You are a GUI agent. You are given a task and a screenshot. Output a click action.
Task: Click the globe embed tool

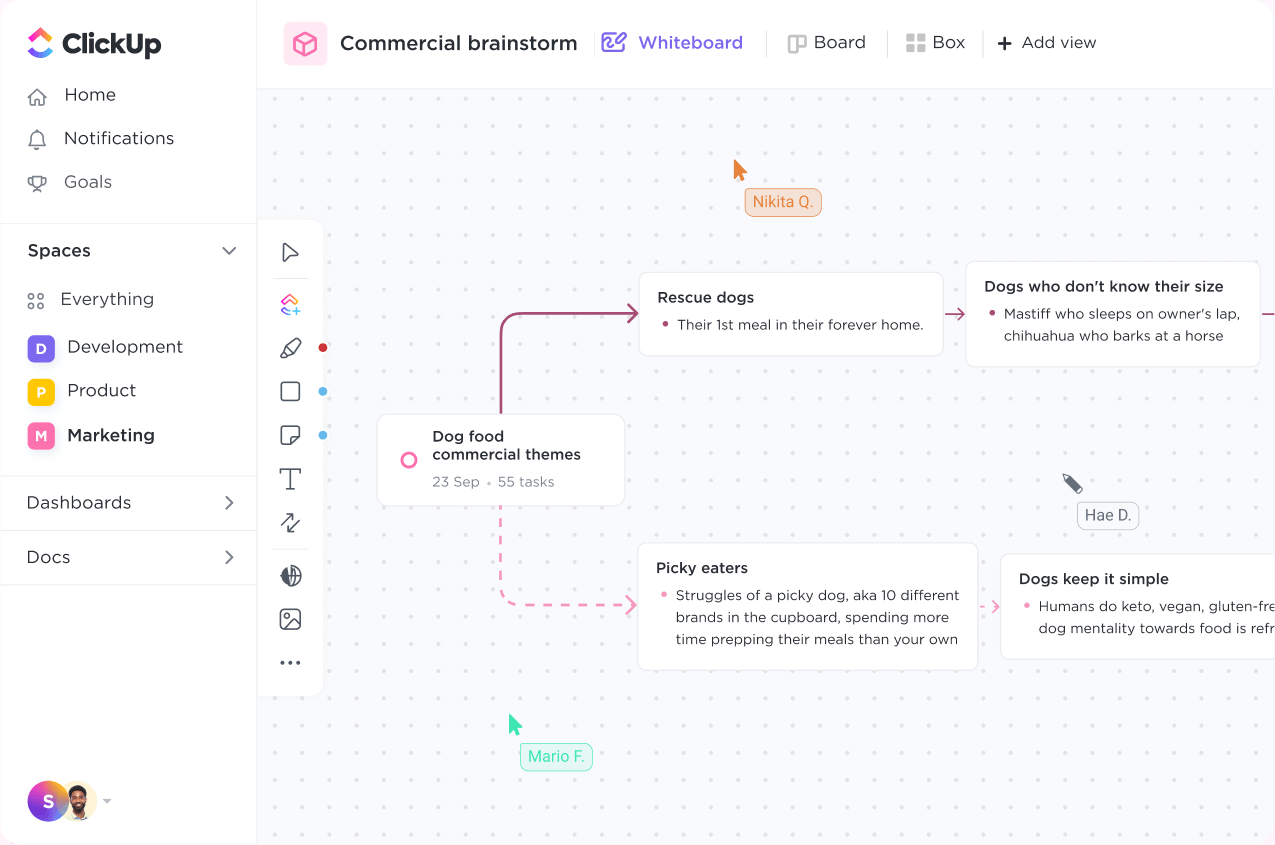[290, 576]
